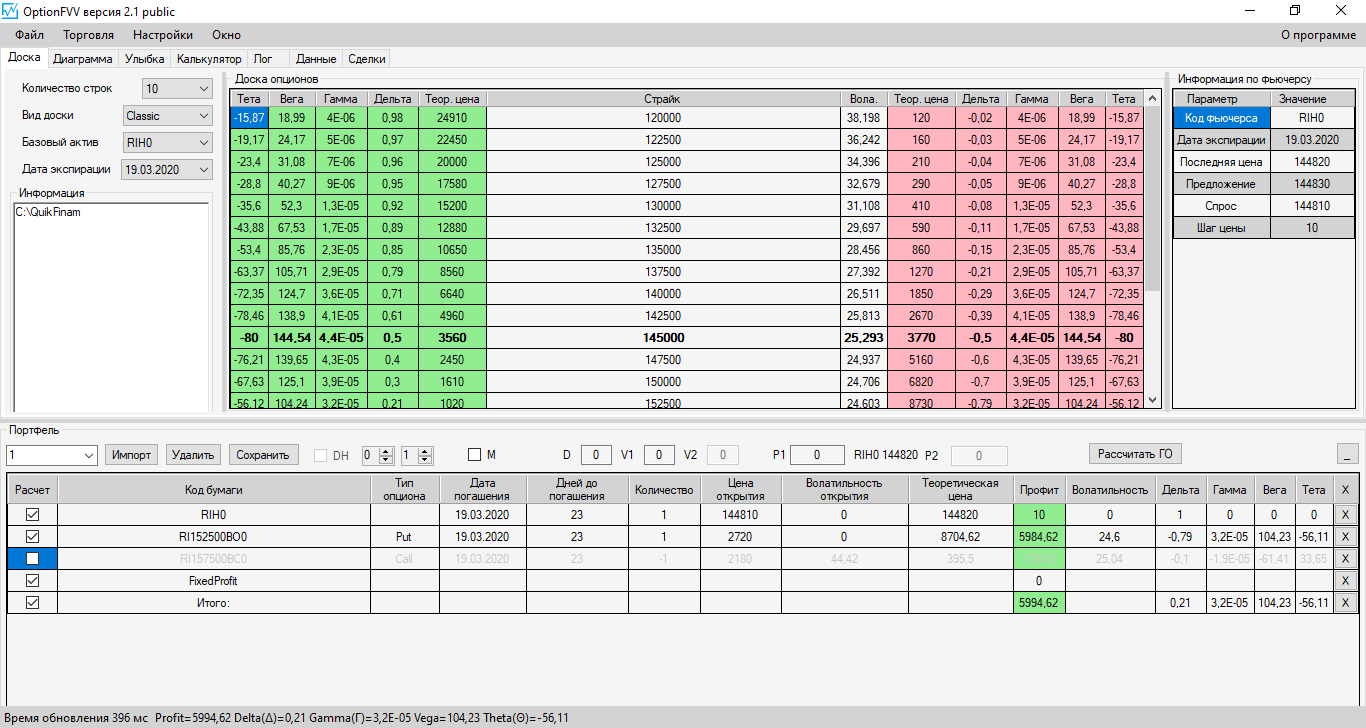This screenshot has height=728, width=1366.
Task: Switch to the Калькулятор tab
Action: click(209, 59)
